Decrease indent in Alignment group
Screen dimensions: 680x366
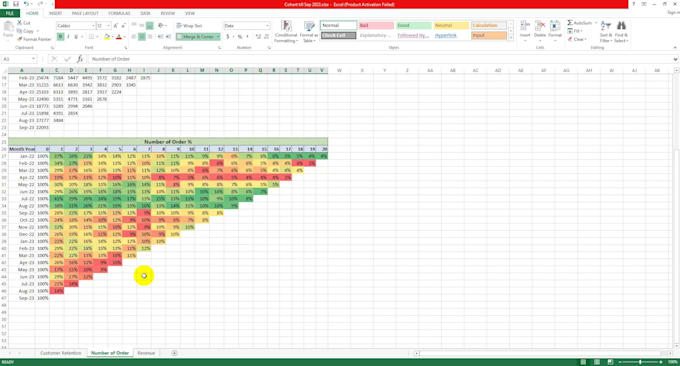(x=160, y=37)
